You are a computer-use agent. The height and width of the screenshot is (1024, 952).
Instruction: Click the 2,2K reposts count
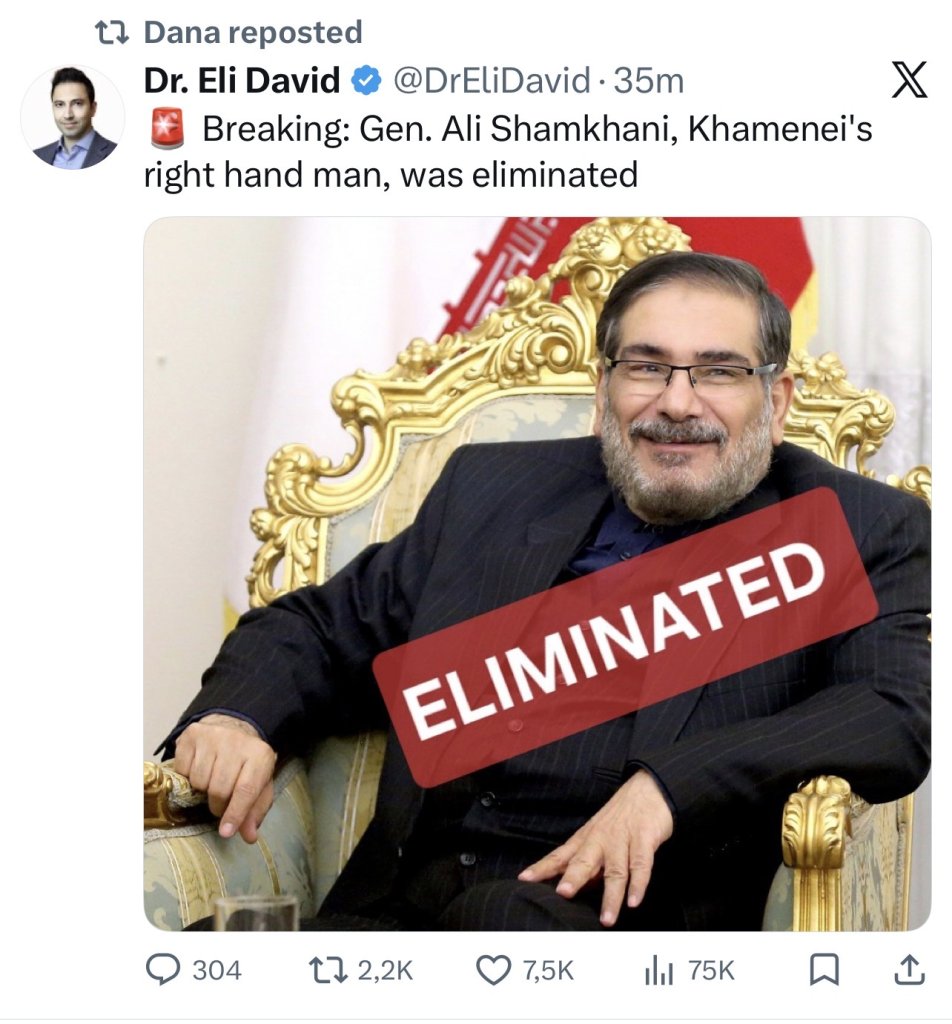[385, 970]
